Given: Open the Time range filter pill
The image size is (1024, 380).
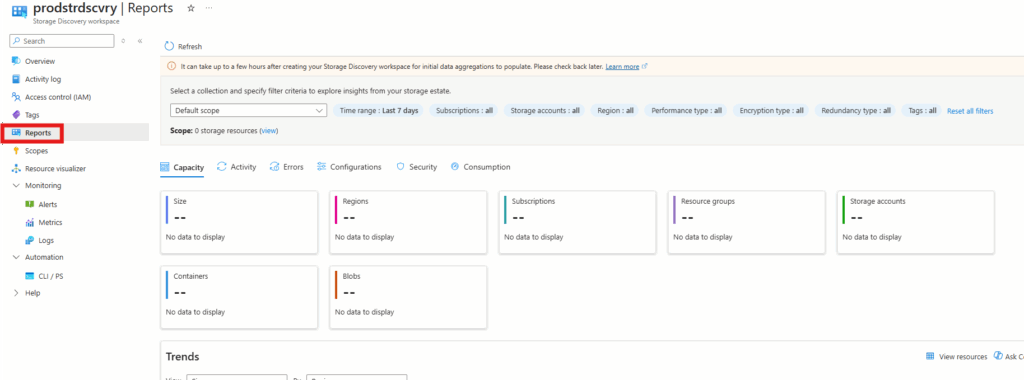Looking at the screenshot, I should [378, 110].
